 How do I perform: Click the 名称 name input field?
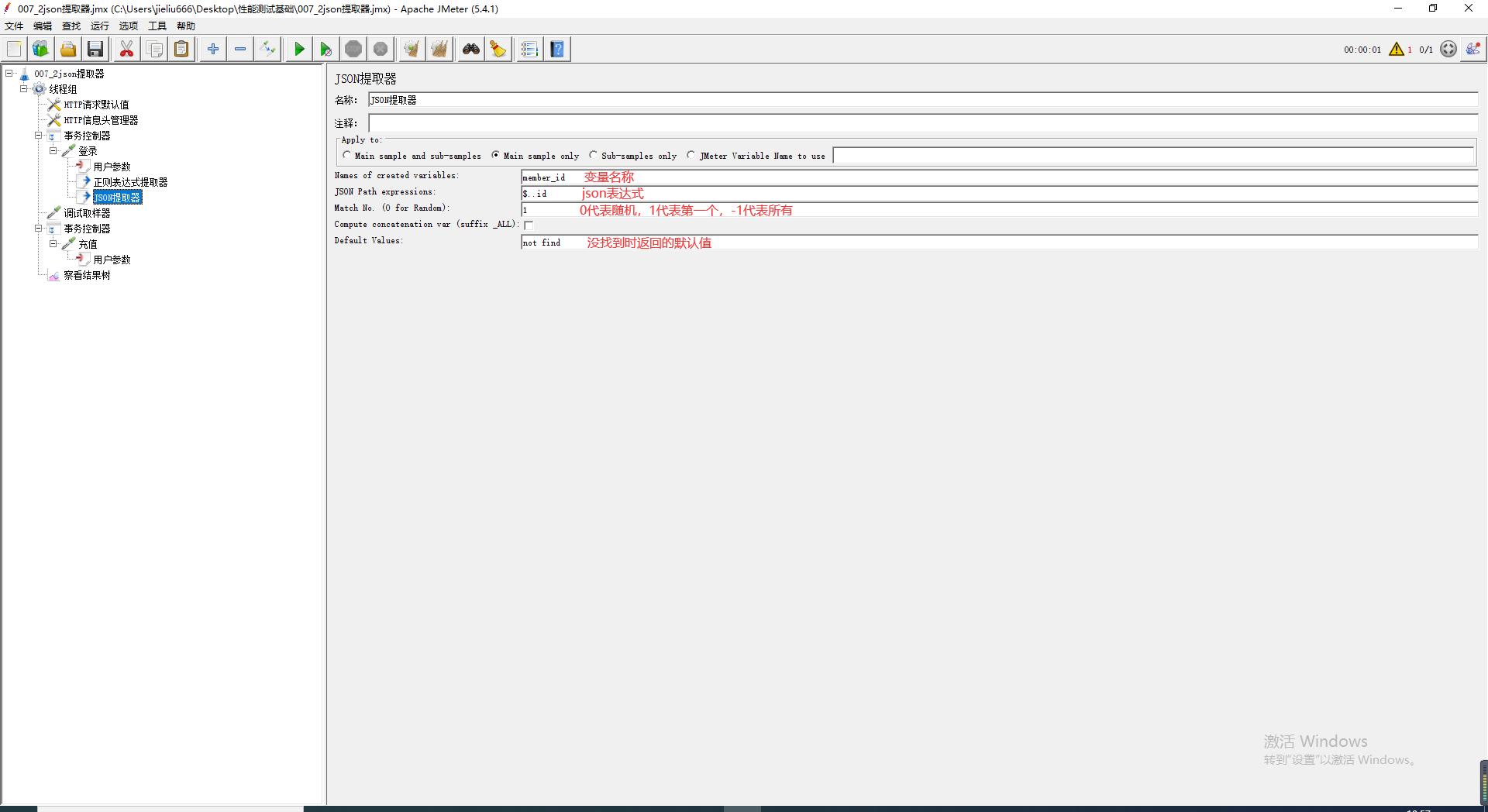pyautogui.click(x=923, y=100)
